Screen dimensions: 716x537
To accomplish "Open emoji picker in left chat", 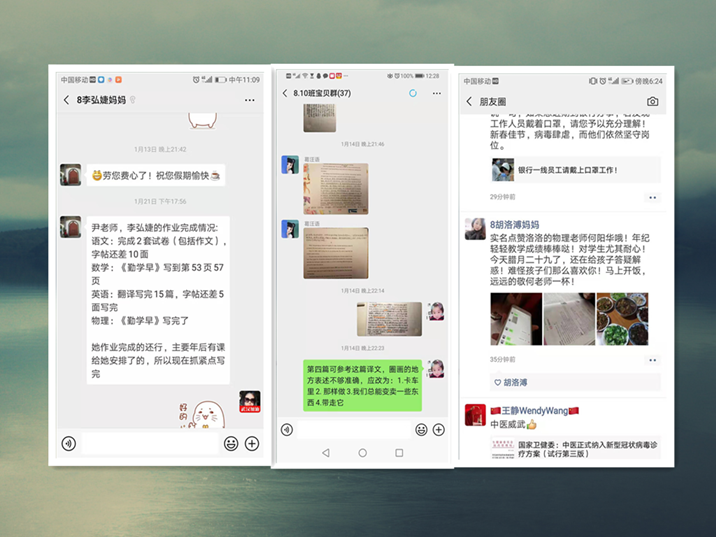I will tap(231, 443).
